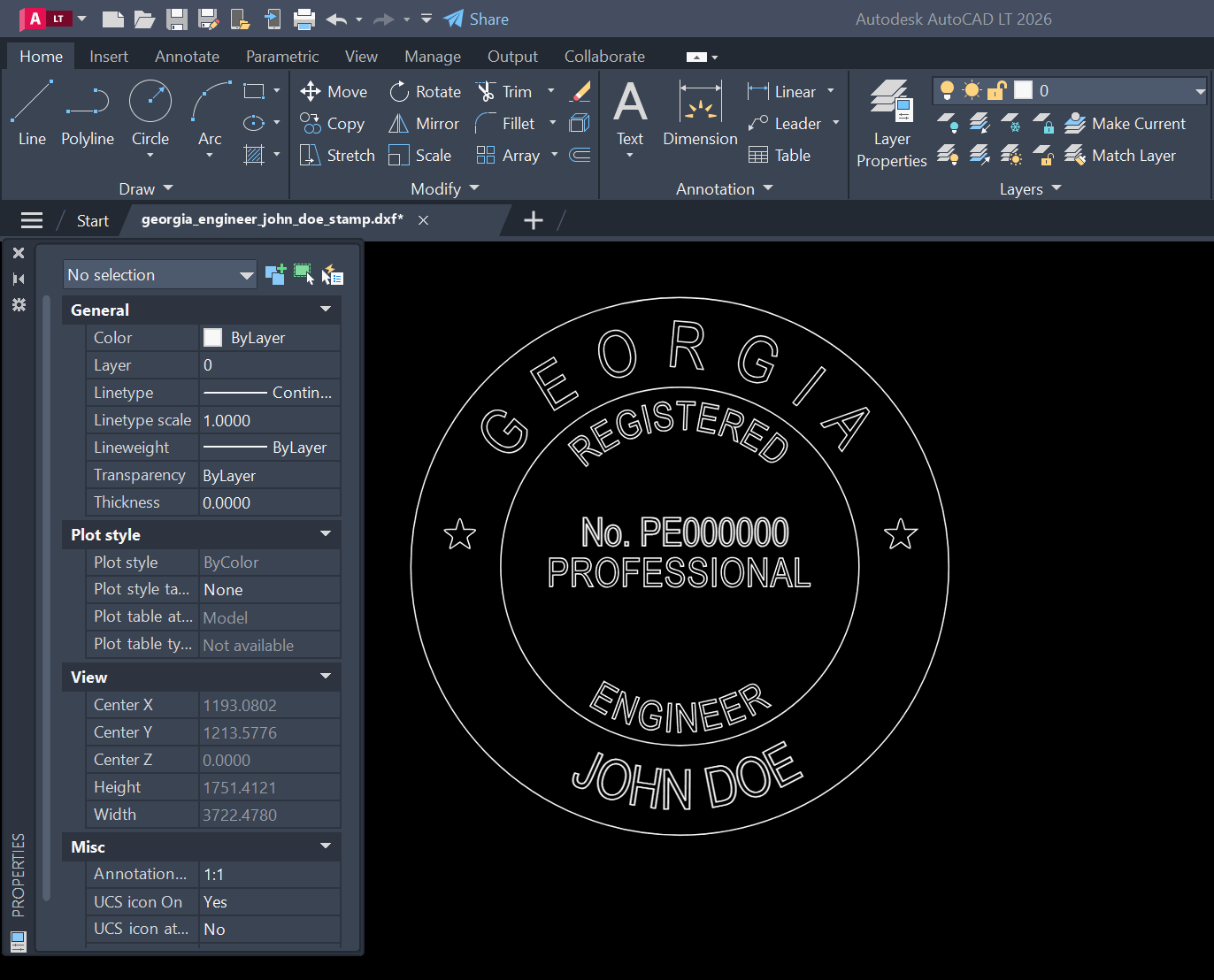Select the Dimension tool

(x=700, y=113)
